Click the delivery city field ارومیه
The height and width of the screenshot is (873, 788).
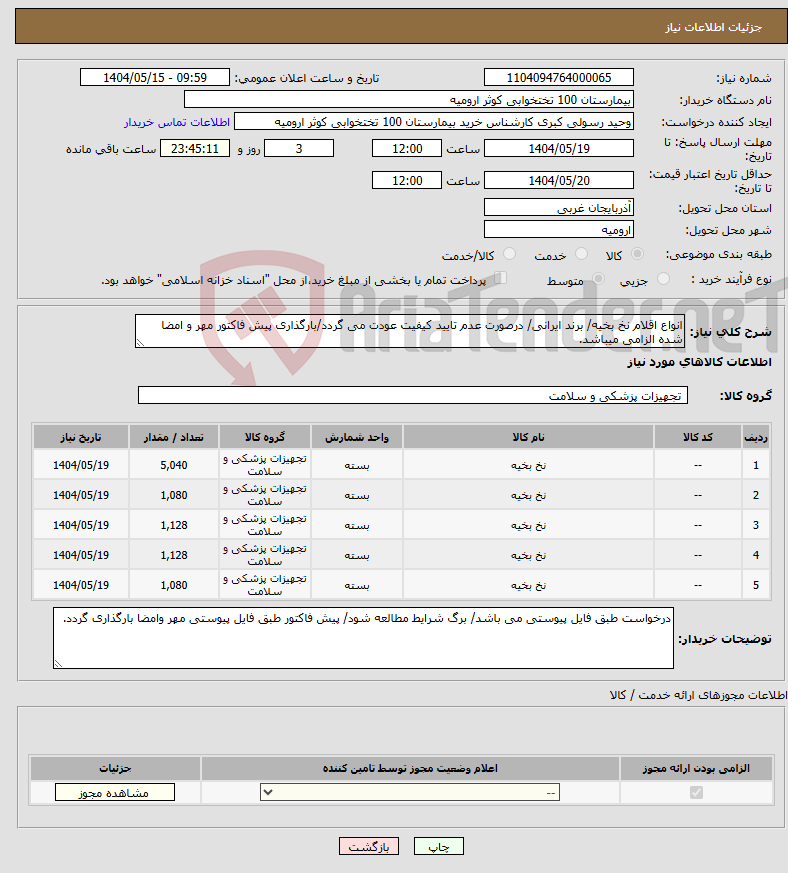pos(559,229)
